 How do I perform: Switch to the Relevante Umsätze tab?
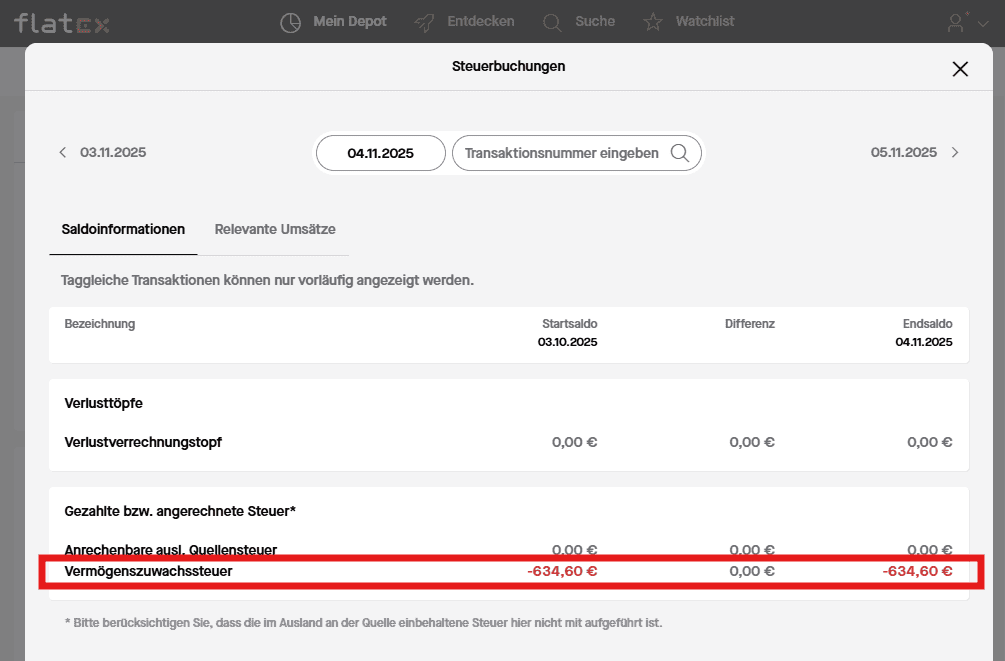(275, 229)
